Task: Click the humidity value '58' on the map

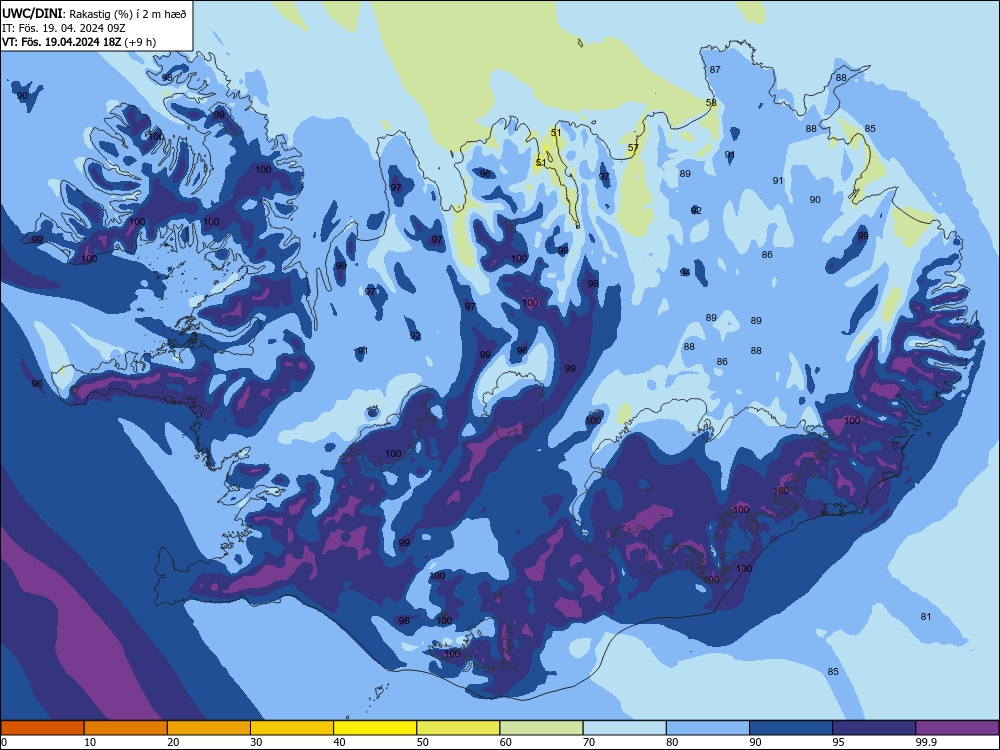Action: click(711, 103)
